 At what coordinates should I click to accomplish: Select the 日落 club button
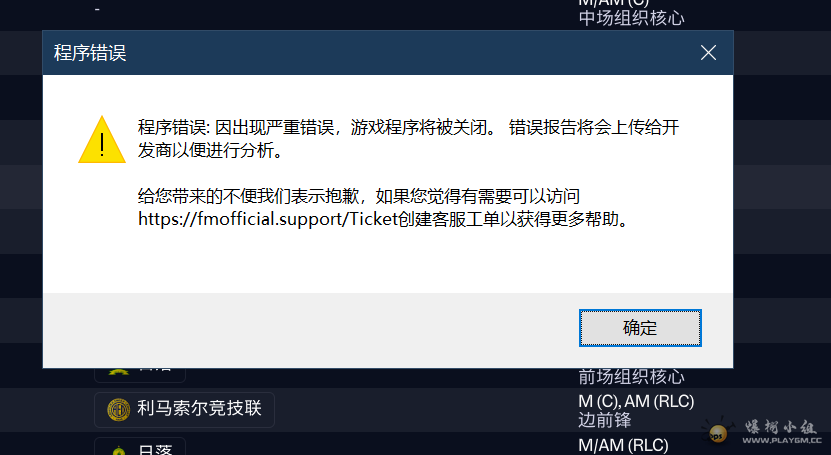140,447
